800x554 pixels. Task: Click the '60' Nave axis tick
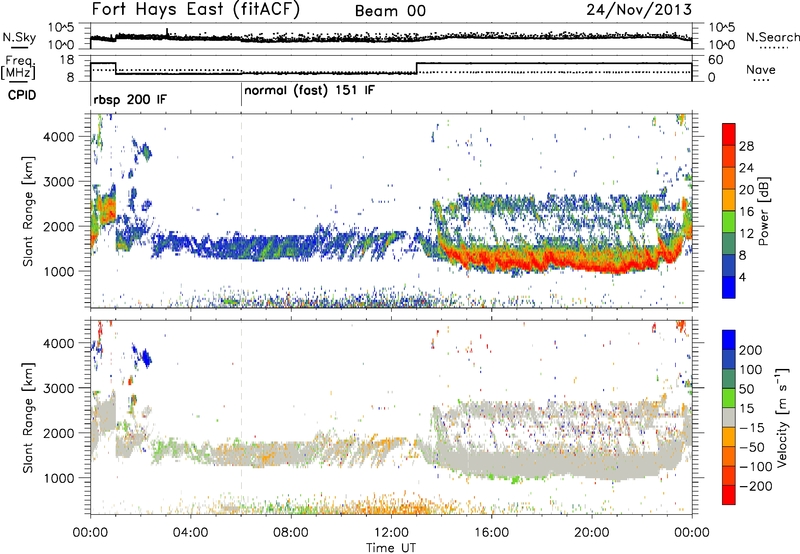715,60
